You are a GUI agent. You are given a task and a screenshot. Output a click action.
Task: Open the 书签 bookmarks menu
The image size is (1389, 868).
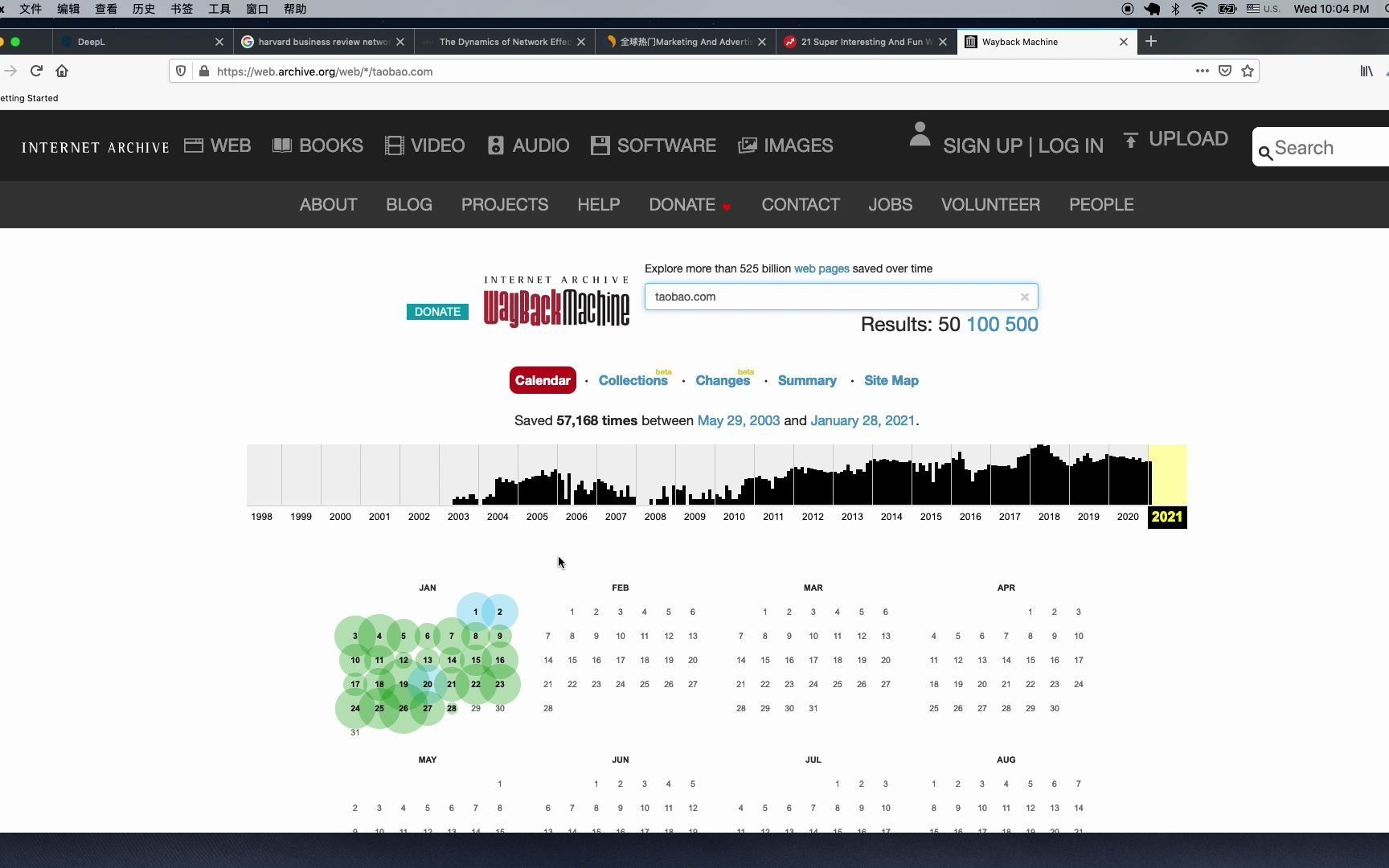tap(182, 9)
